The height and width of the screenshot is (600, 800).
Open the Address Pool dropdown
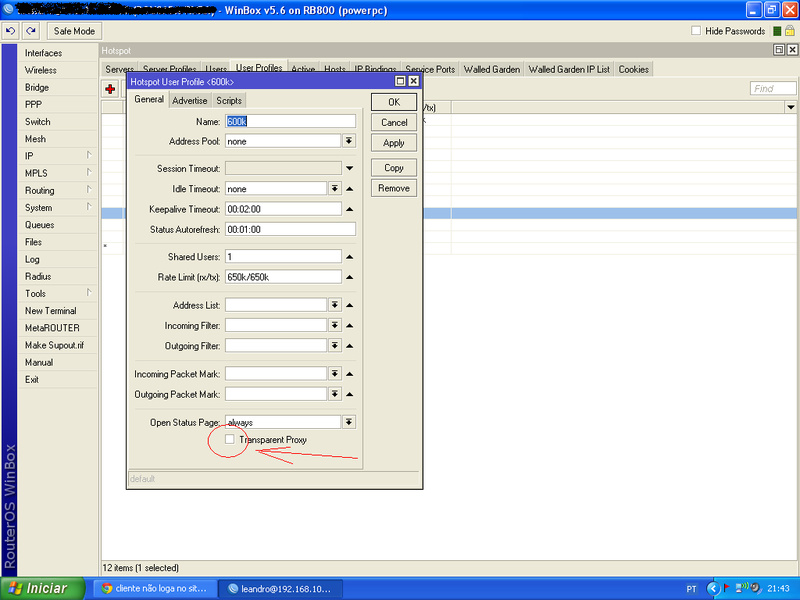349,141
